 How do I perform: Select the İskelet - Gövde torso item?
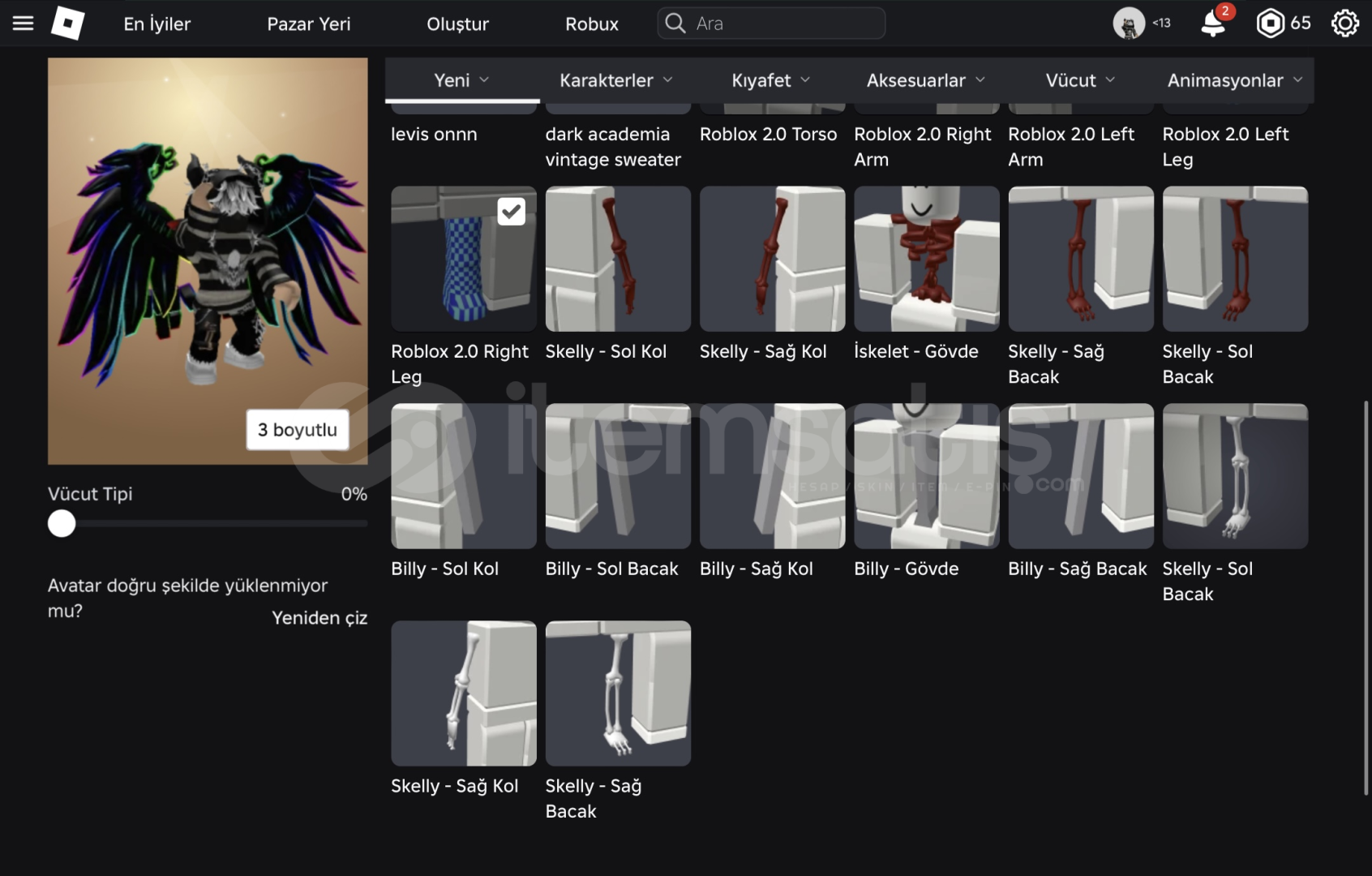927,259
